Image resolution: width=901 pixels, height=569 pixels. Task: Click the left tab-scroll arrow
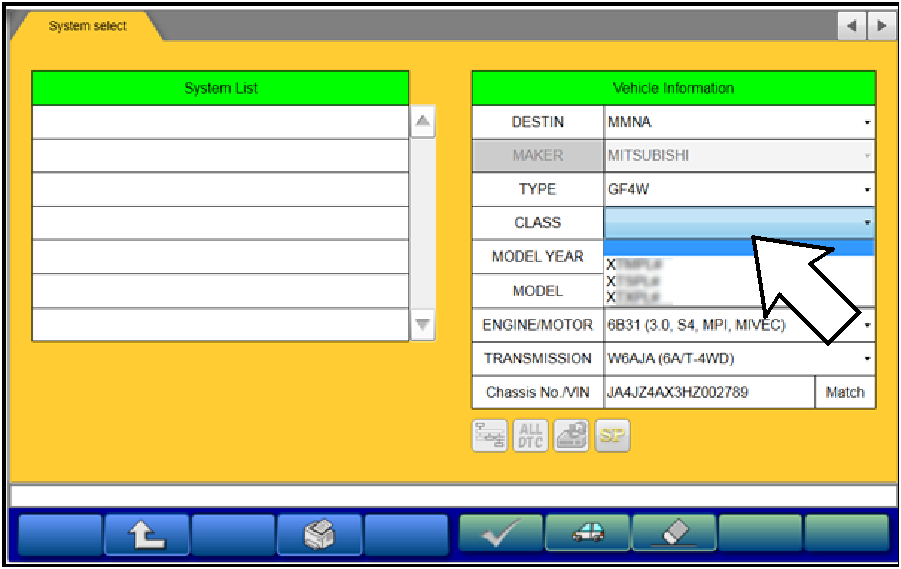pos(853,26)
